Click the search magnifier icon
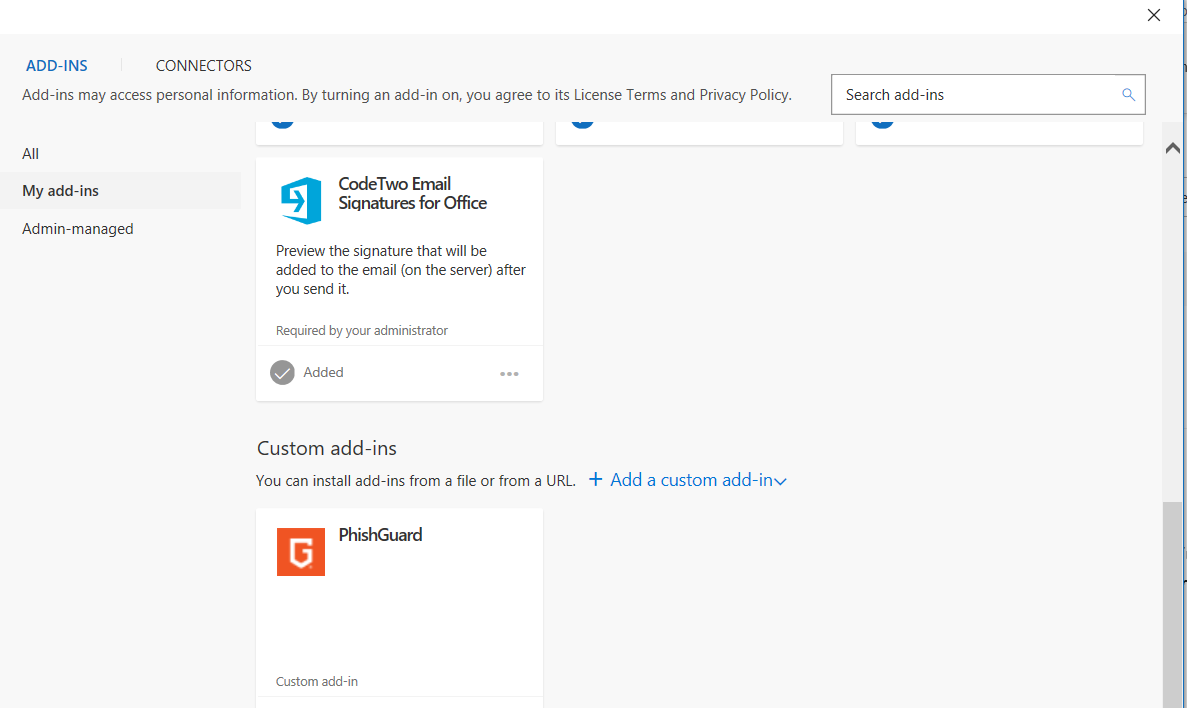Image resolution: width=1187 pixels, height=708 pixels. click(x=1128, y=95)
